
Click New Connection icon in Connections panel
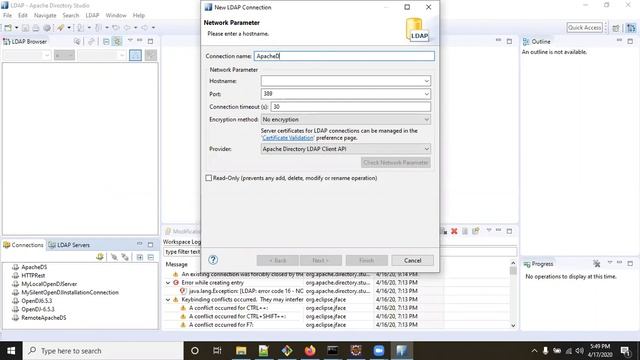pyautogui.click(x=100, y=257)
